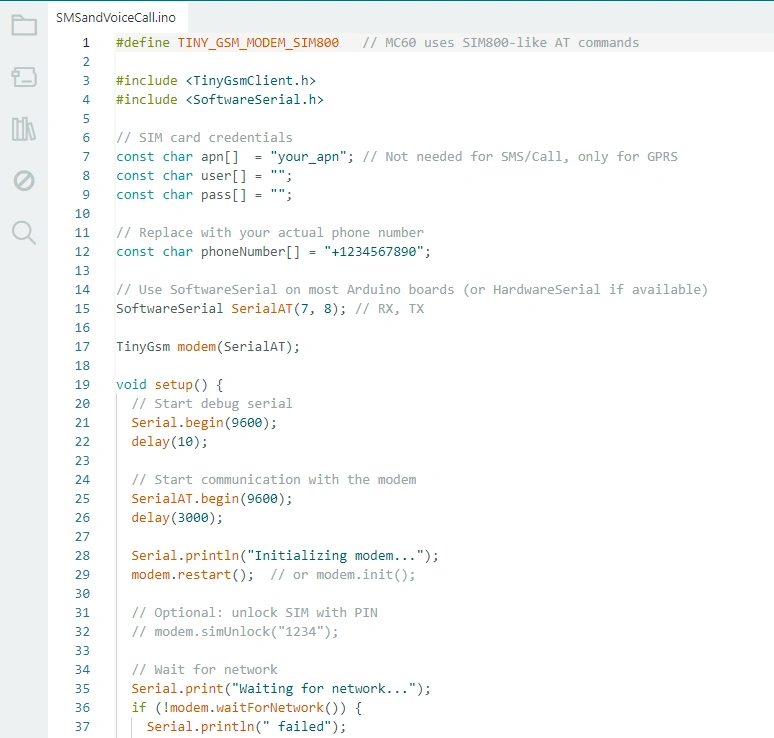
Task: Click line number 19 in gutter
Action: [82, 385]
